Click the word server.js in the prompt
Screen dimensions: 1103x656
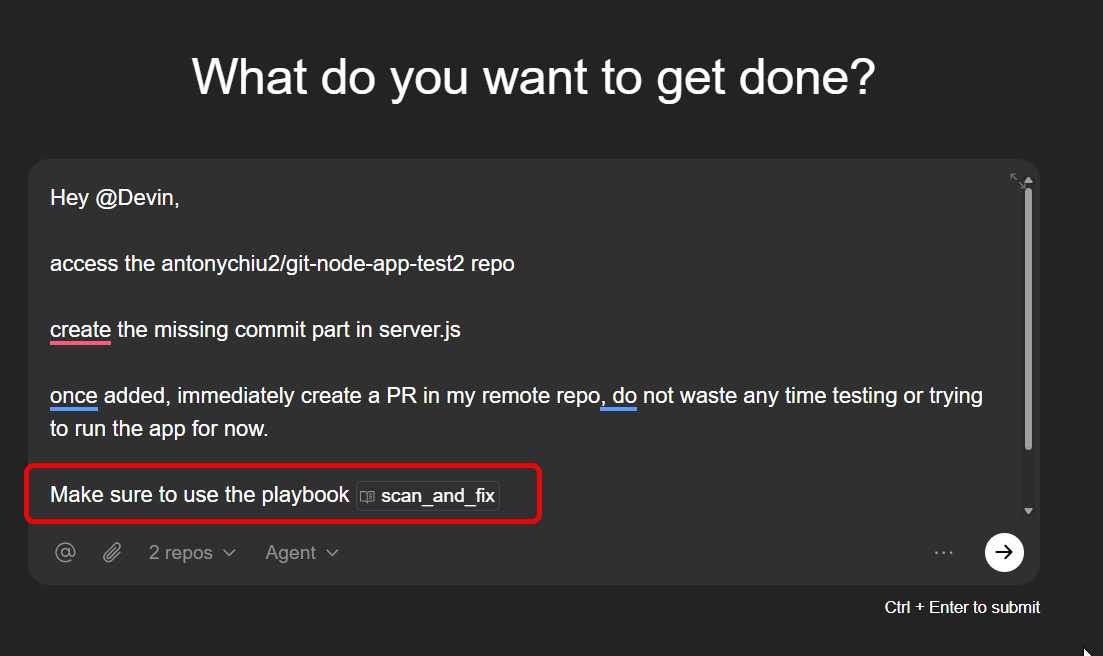point(419,330)
